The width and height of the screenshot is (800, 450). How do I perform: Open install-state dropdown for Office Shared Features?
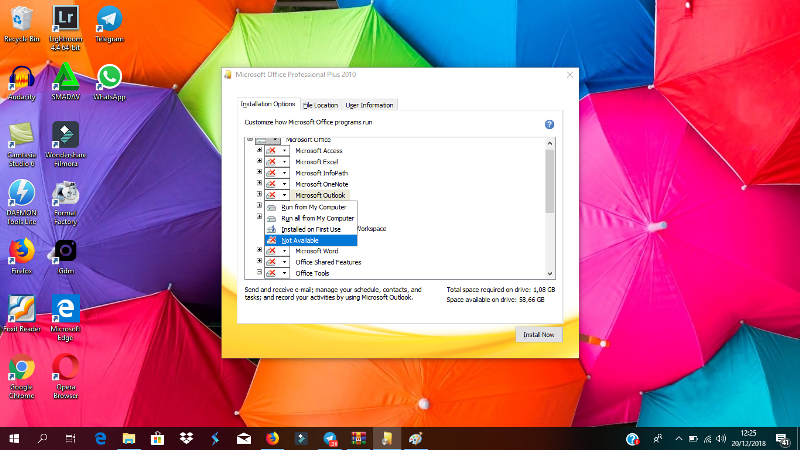(277, 262)
